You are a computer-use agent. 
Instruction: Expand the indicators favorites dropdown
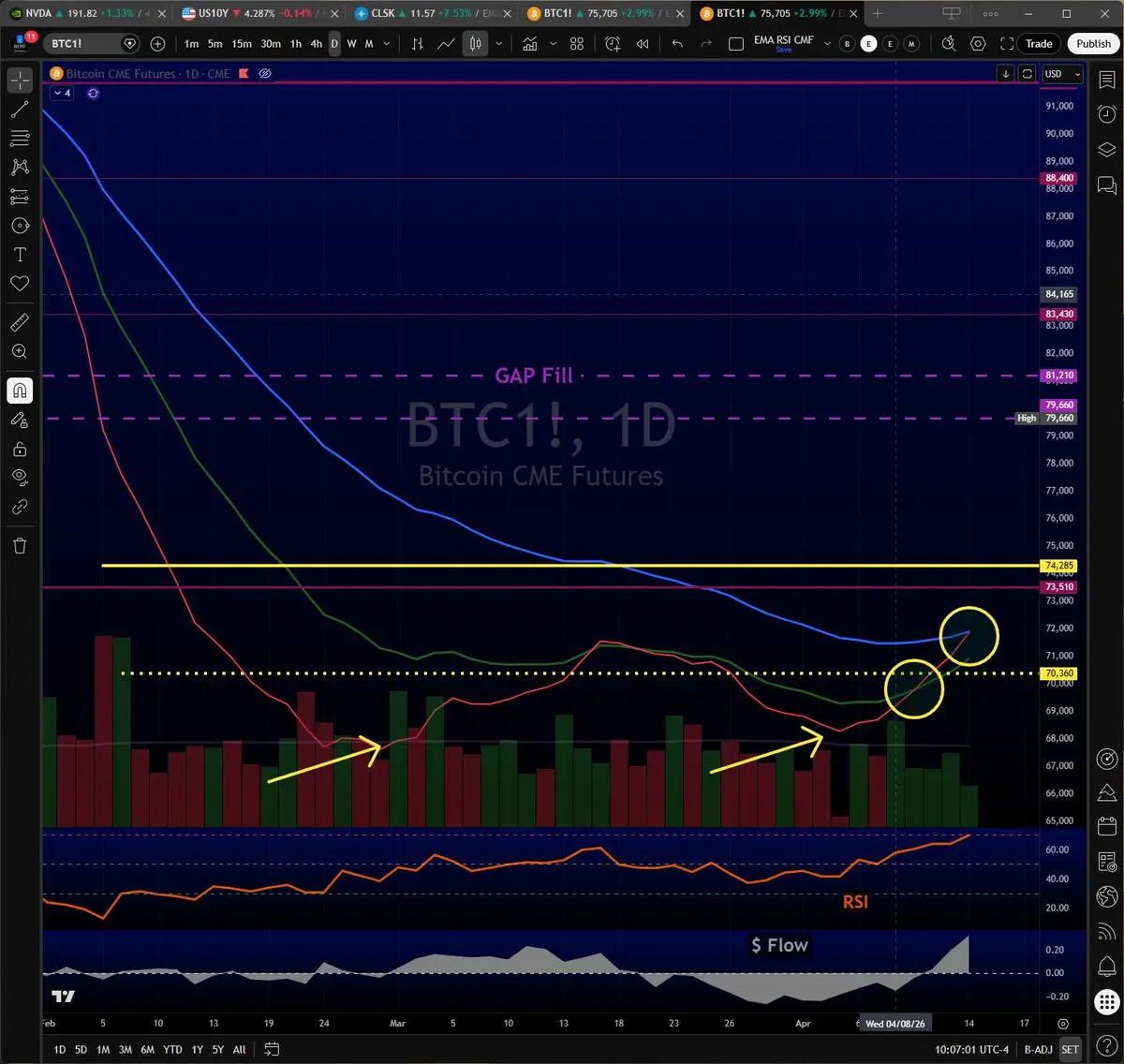click(553, 44)
